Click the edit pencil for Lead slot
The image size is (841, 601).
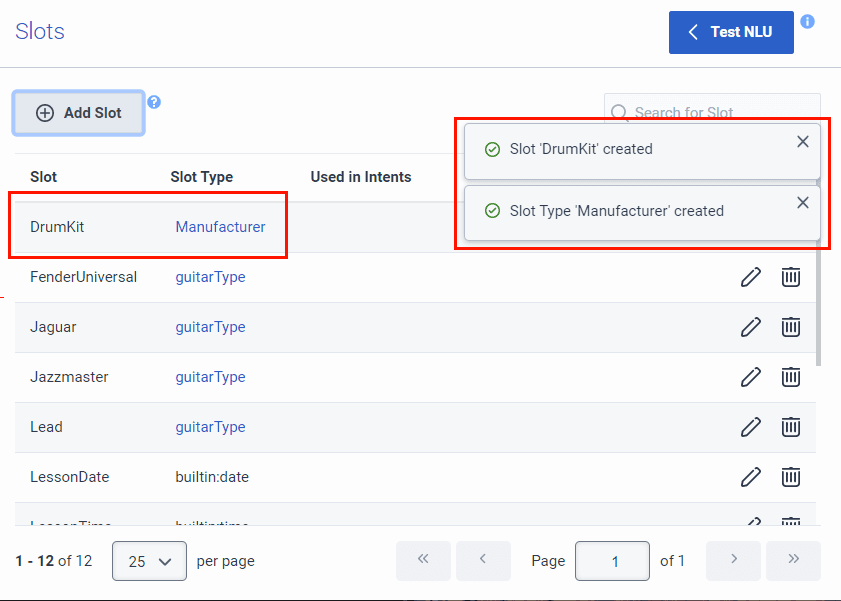(x=750, y=427)
